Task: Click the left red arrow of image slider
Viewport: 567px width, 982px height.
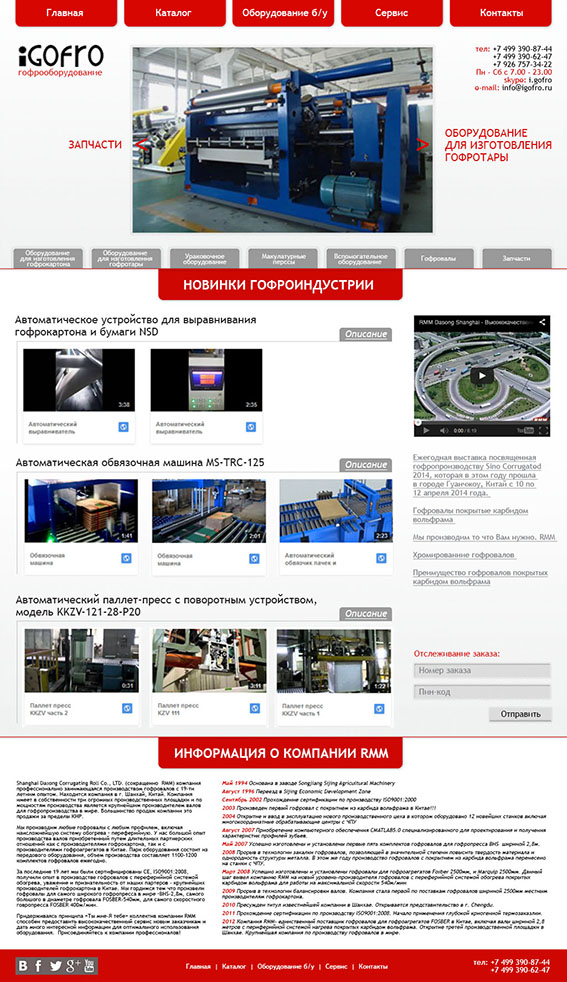Action: pyautogui.click(x=142, y=145)
